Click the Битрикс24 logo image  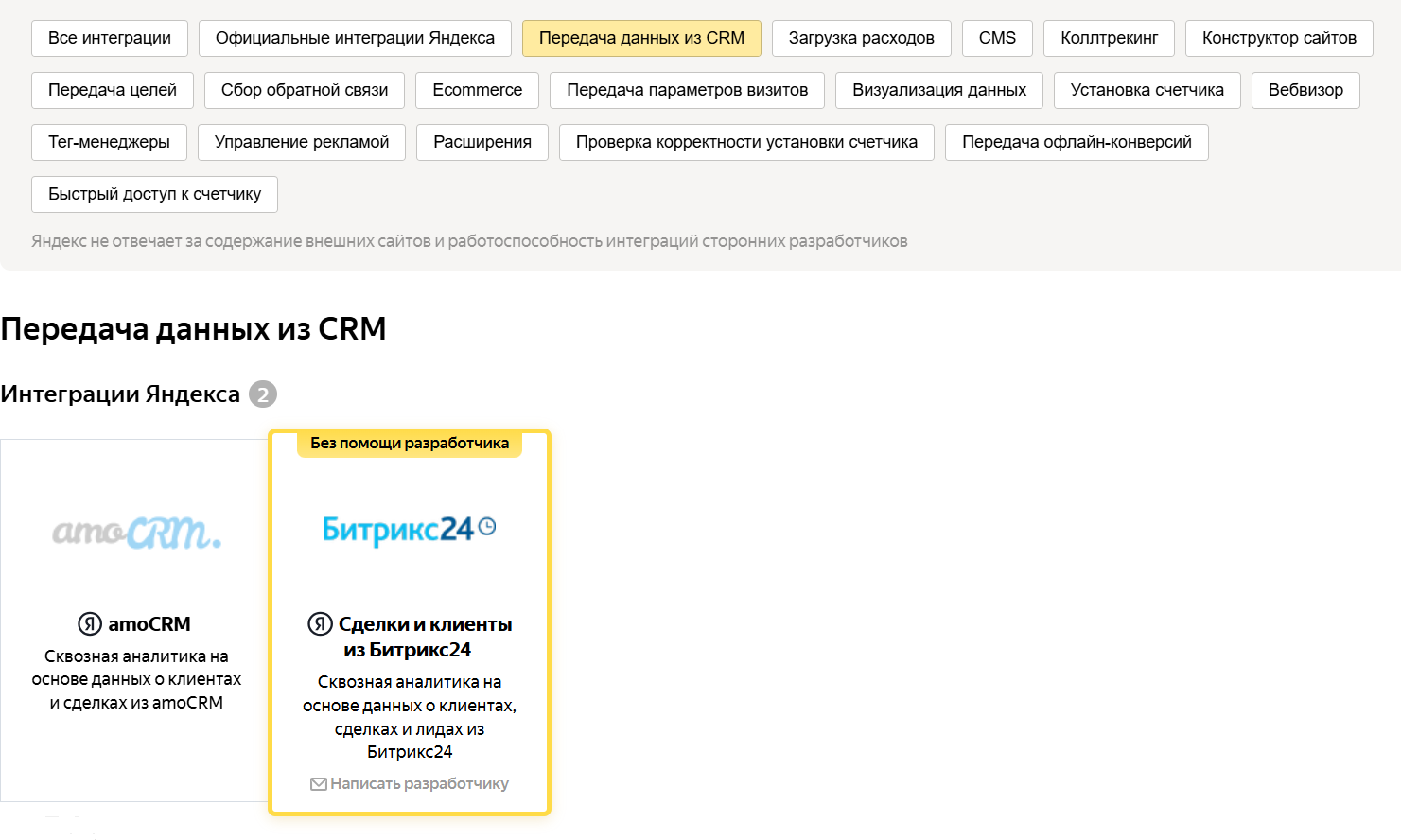409,529
